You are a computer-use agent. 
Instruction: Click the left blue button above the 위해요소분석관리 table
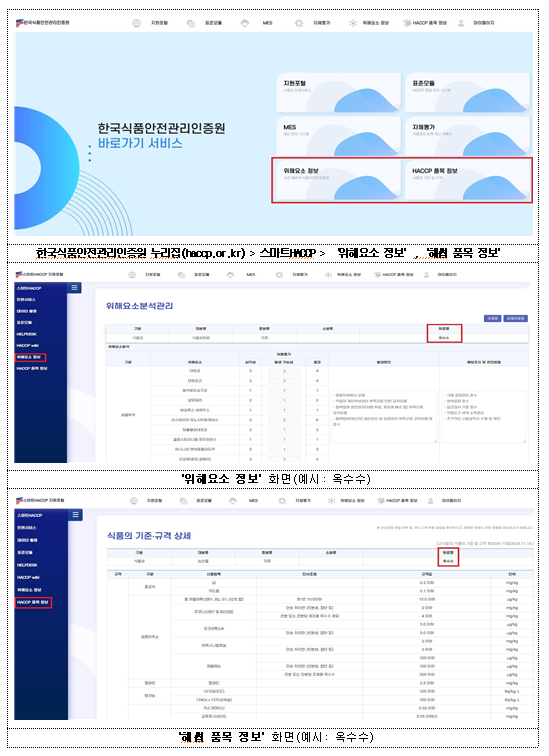tap(492, 319)
